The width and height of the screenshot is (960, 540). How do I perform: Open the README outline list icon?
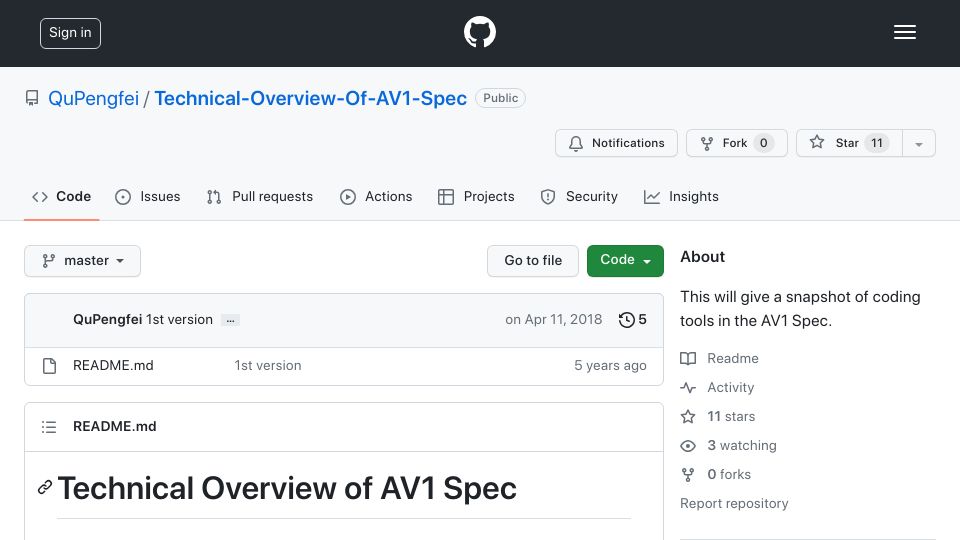click(49, 427)
